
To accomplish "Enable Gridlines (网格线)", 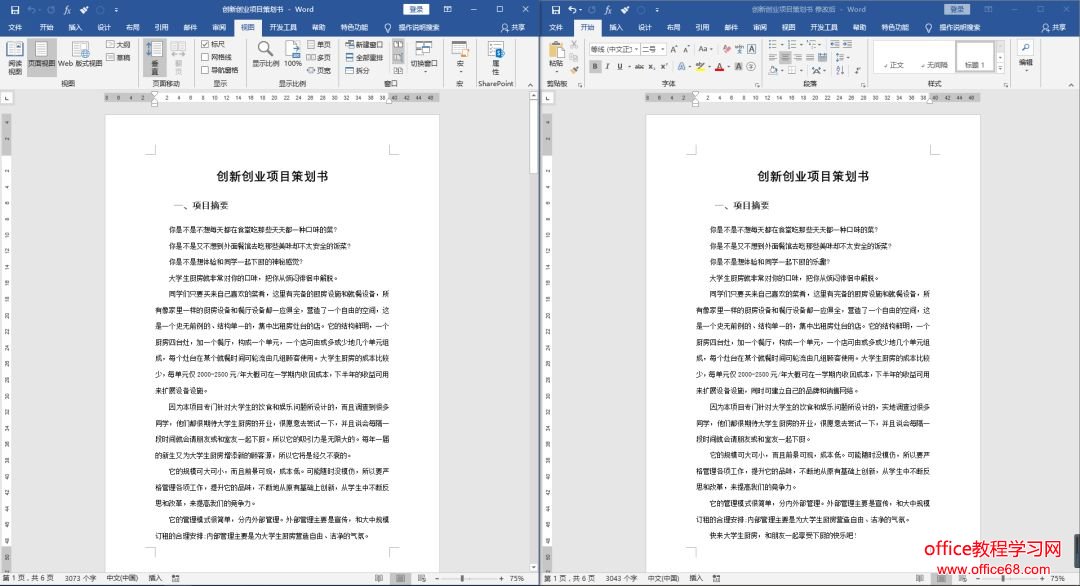I will click(205, 57).
